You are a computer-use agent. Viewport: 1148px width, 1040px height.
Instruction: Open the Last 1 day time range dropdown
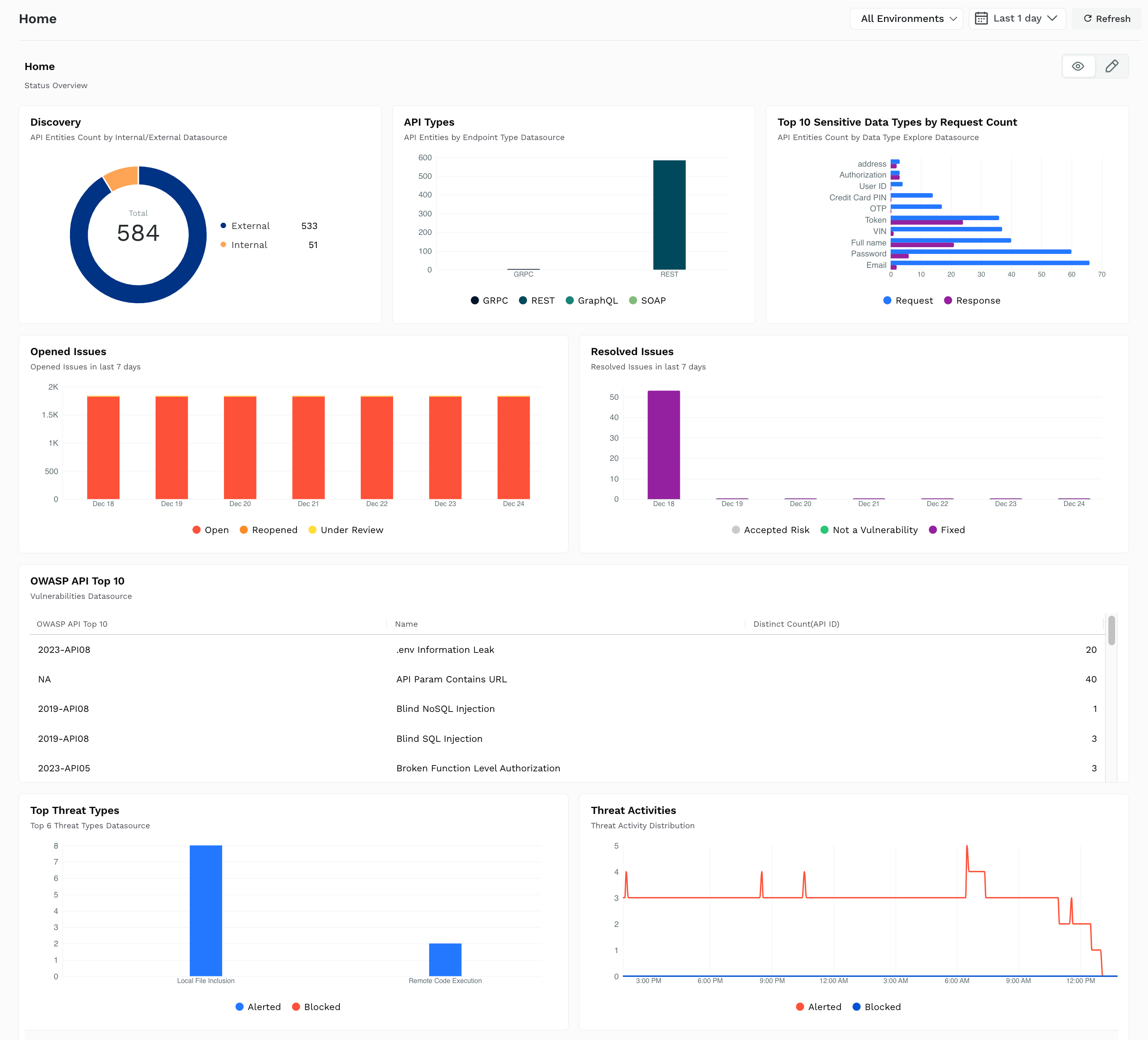[x=1017, y=19]
